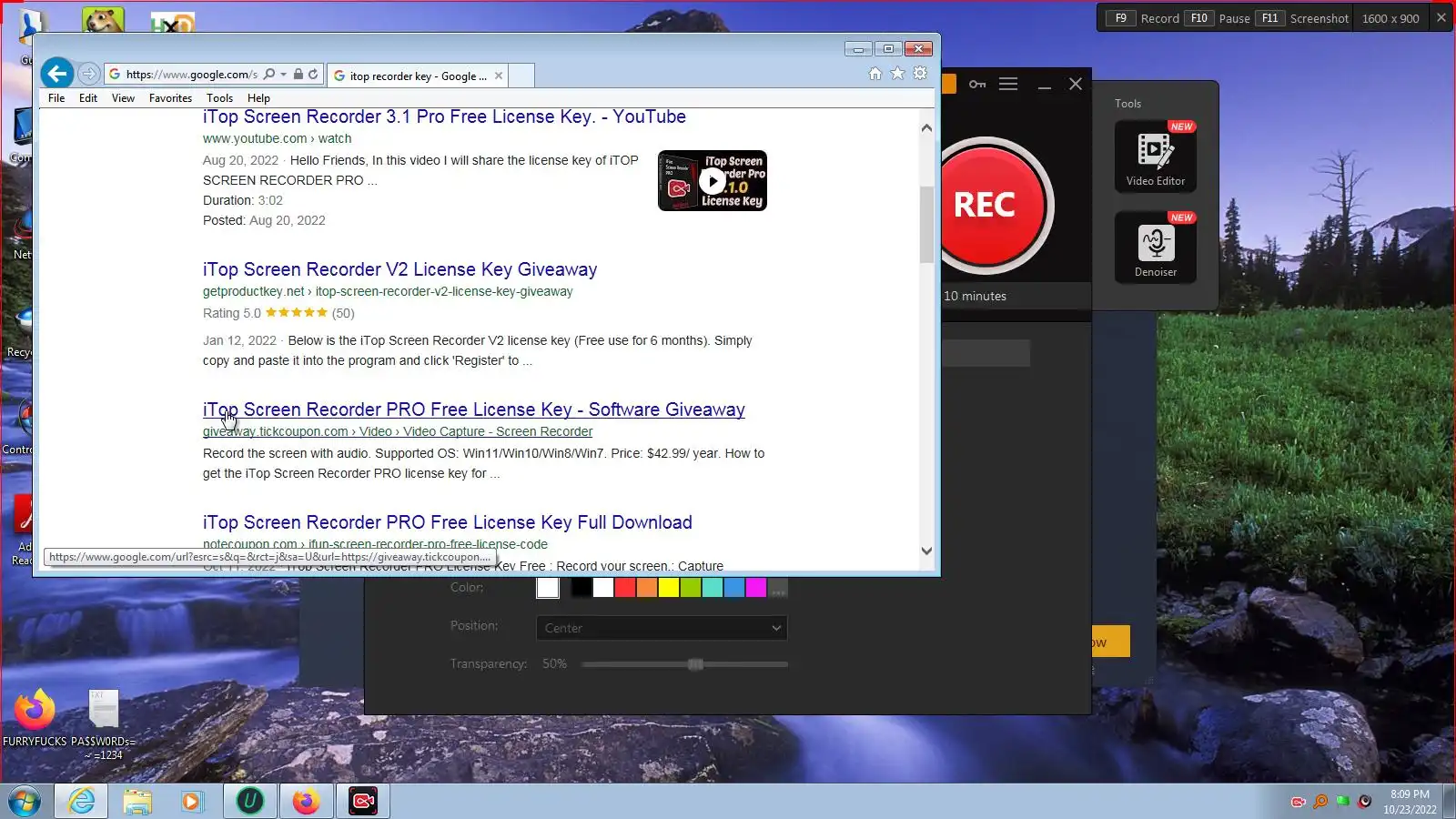Click Internet Explorer in the taskbar
Viewport: 1456px width, 819px height.
point(81,801)
